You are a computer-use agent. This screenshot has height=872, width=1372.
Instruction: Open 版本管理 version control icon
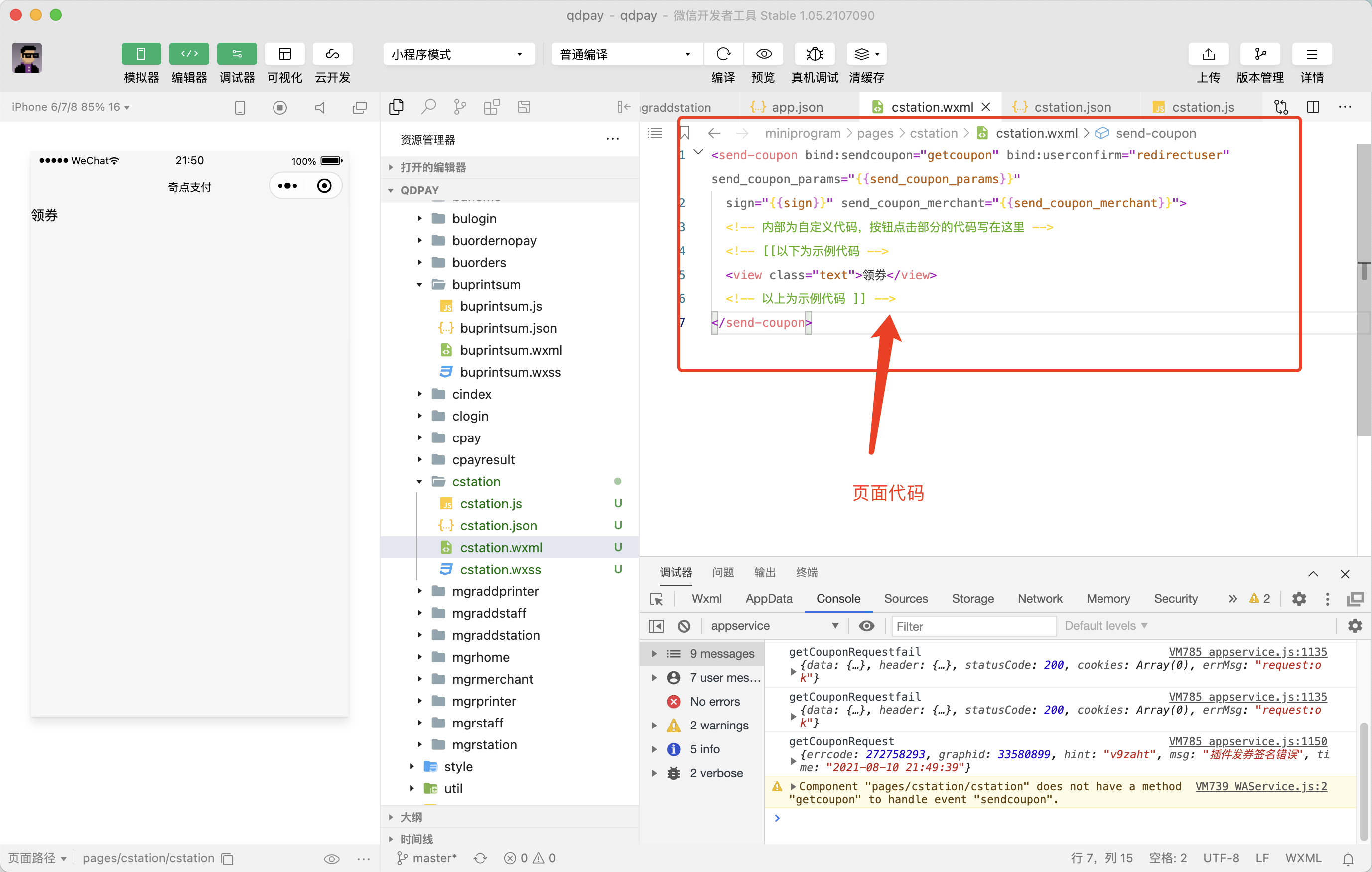point(1260,54)
